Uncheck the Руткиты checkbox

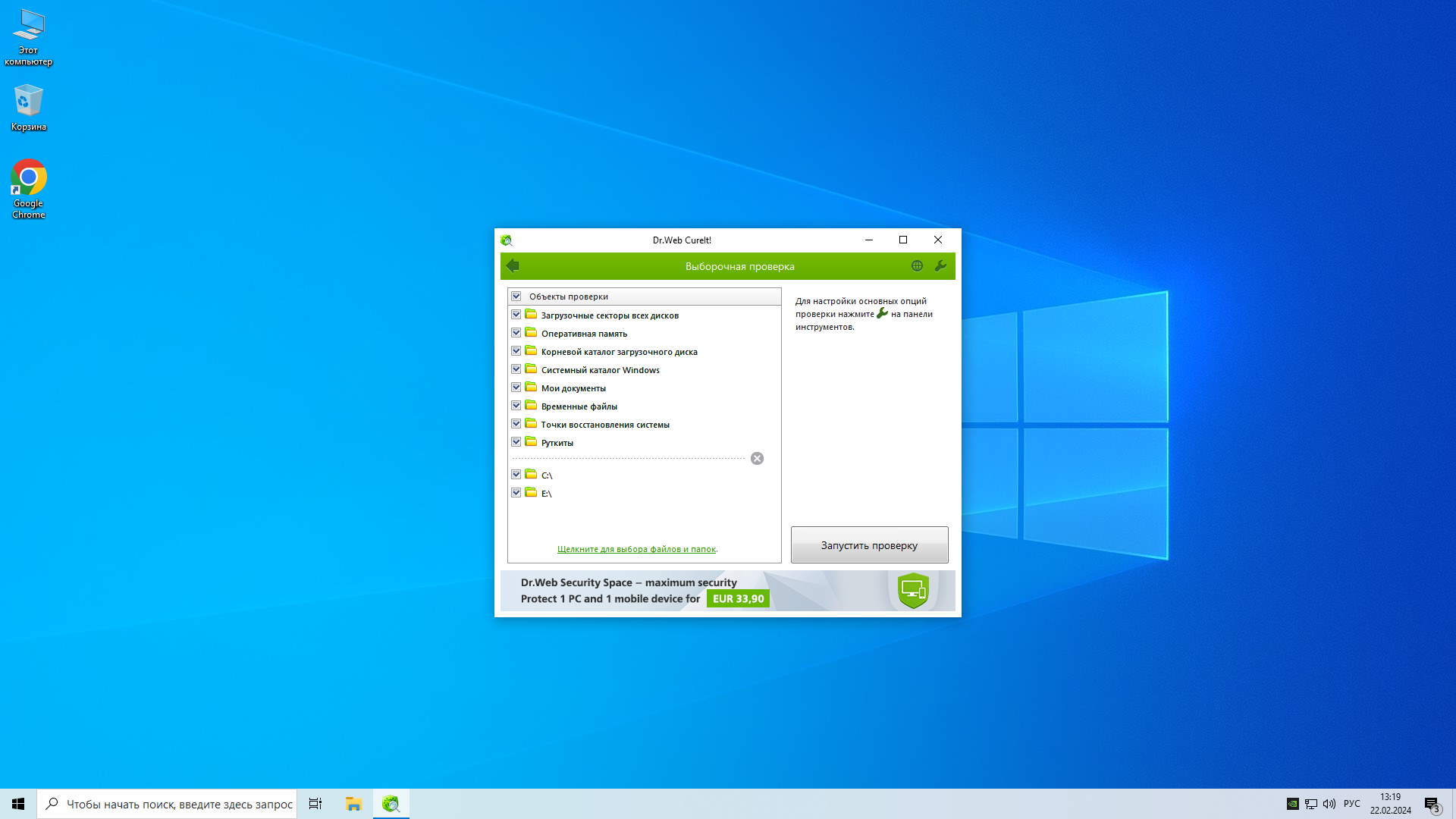pos(516,442)
